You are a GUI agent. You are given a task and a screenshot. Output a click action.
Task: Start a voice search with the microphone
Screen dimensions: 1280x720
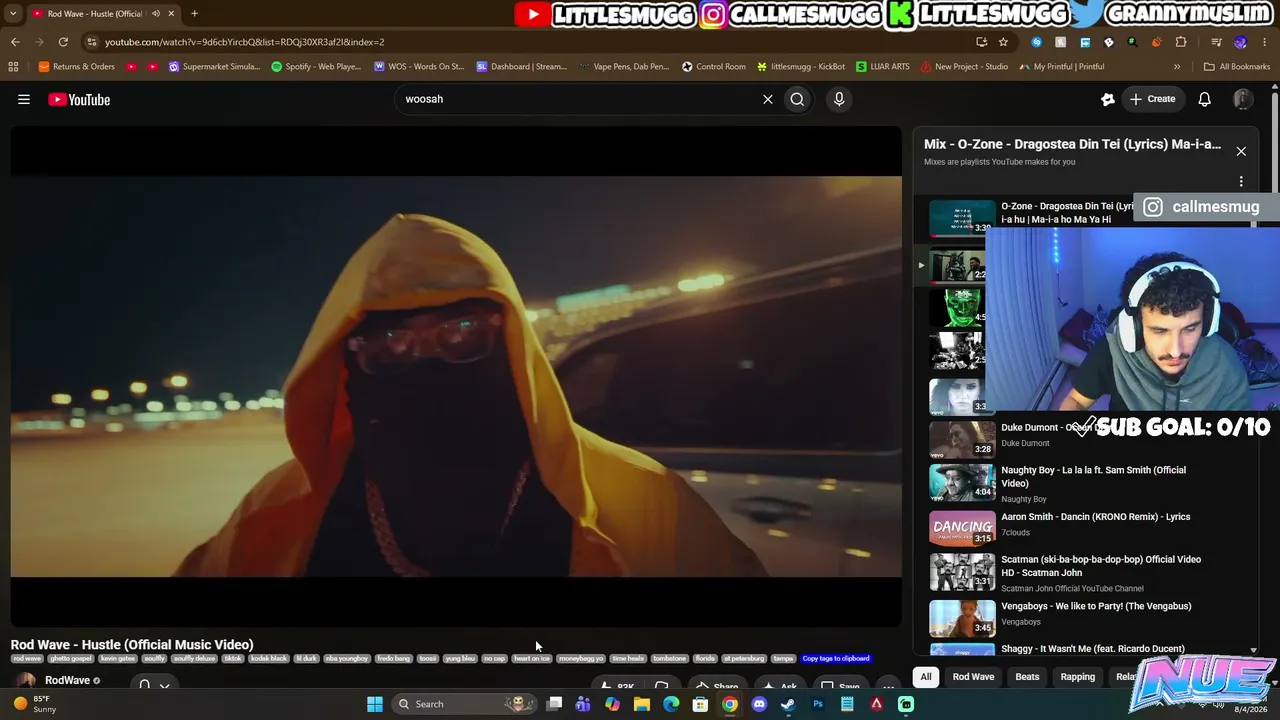coord(839,99)
